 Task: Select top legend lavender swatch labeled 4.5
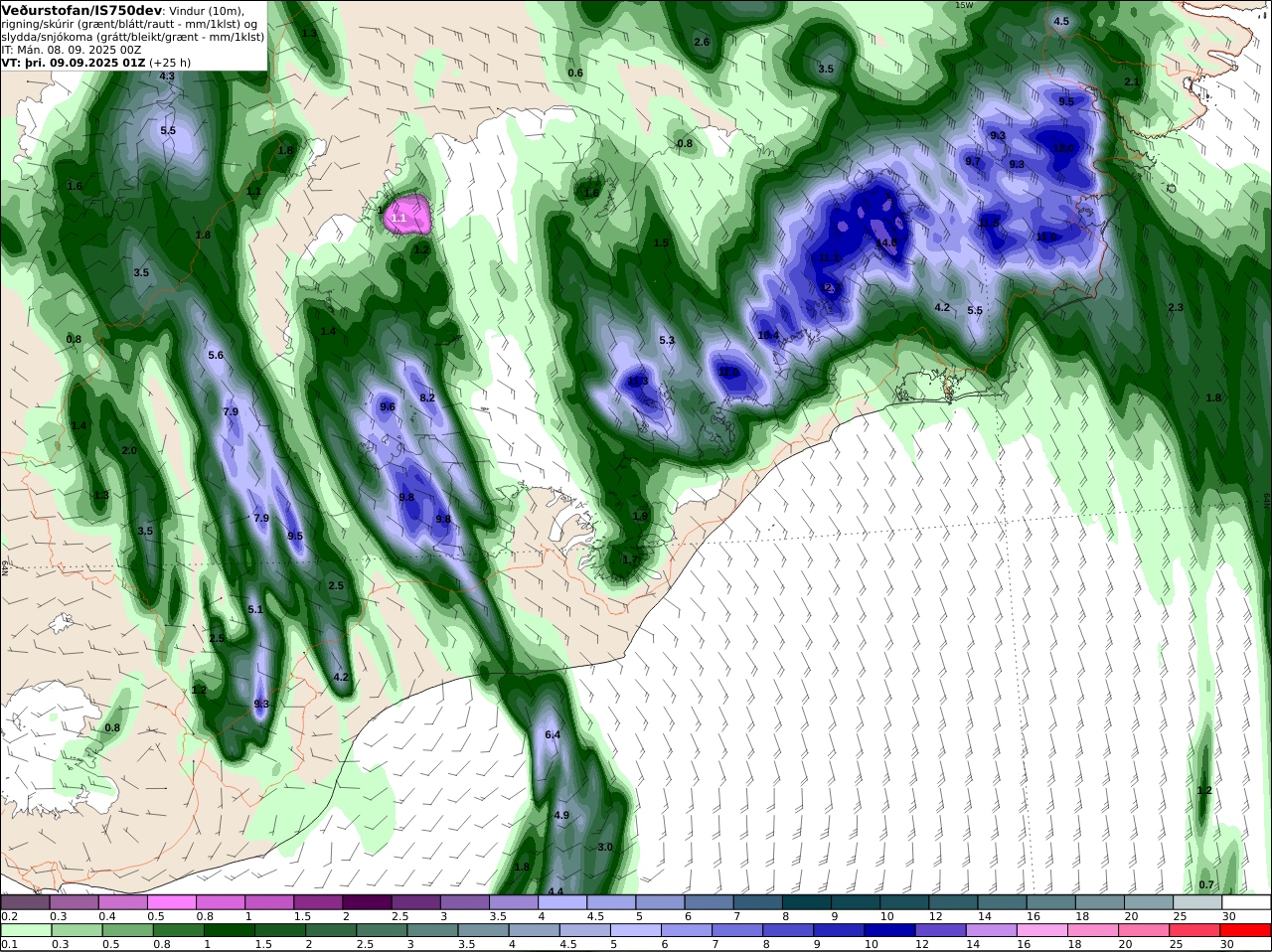pyautogui.click(x=611, y=902)
